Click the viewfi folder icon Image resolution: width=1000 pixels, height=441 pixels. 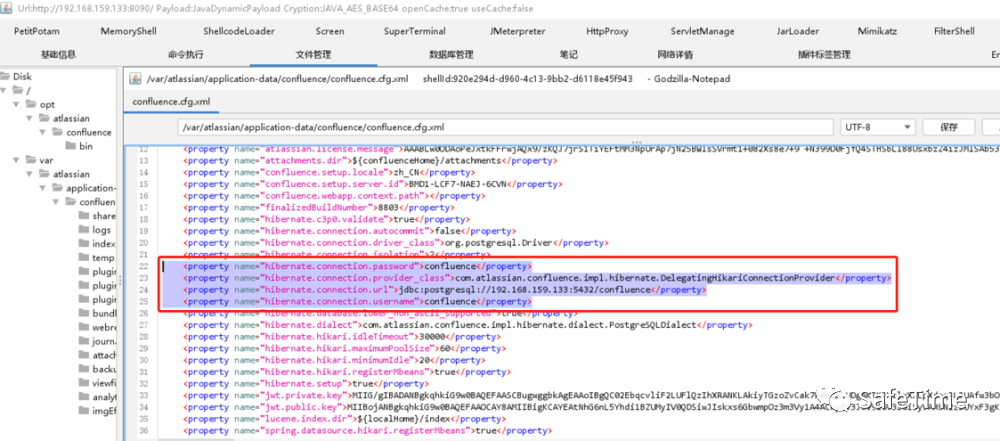[85, 383]
